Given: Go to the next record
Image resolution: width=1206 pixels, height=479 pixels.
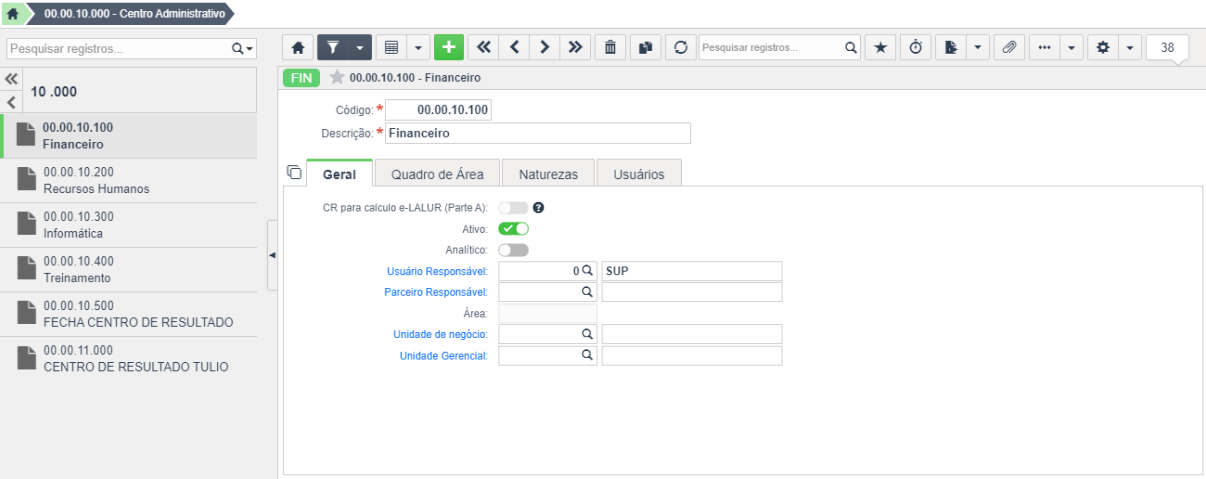Looking at the screenshot, I should pos(545,47).
